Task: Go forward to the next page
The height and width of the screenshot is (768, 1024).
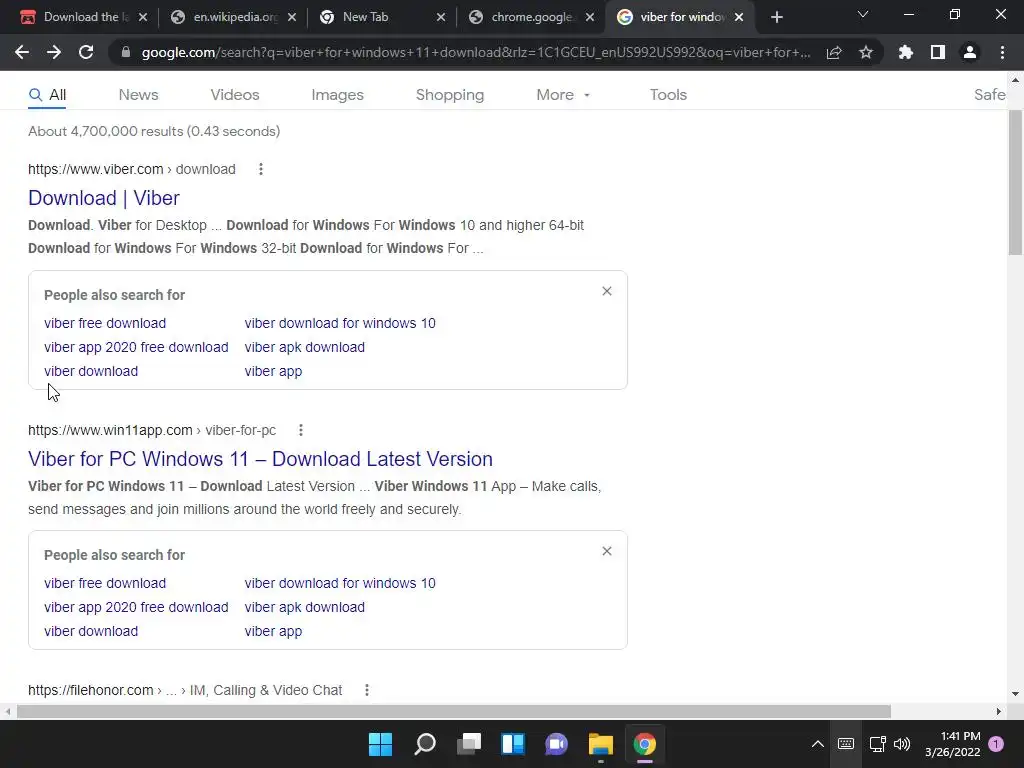Action: pos(54,52)
